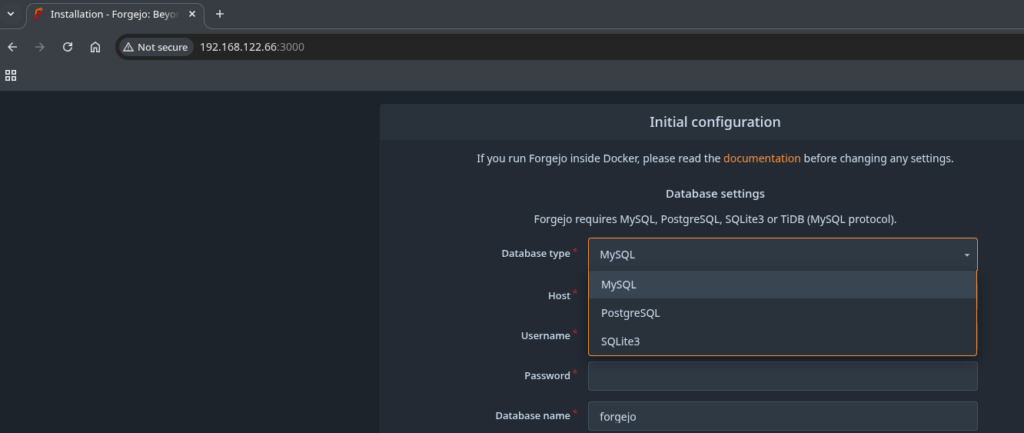Click the Not secure site info chip
The height and width of the screenshot is (433, 1024).
pyautogui.click(x=155, y=47)
